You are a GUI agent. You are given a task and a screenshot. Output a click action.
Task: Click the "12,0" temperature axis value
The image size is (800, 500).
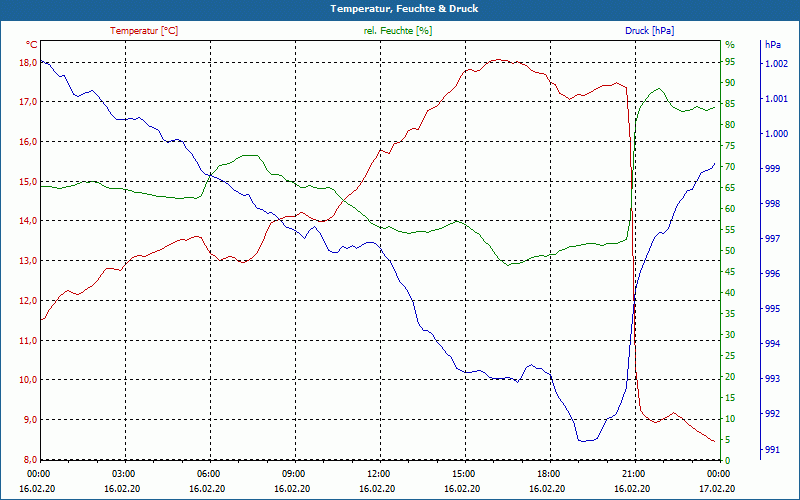[29, 301]
